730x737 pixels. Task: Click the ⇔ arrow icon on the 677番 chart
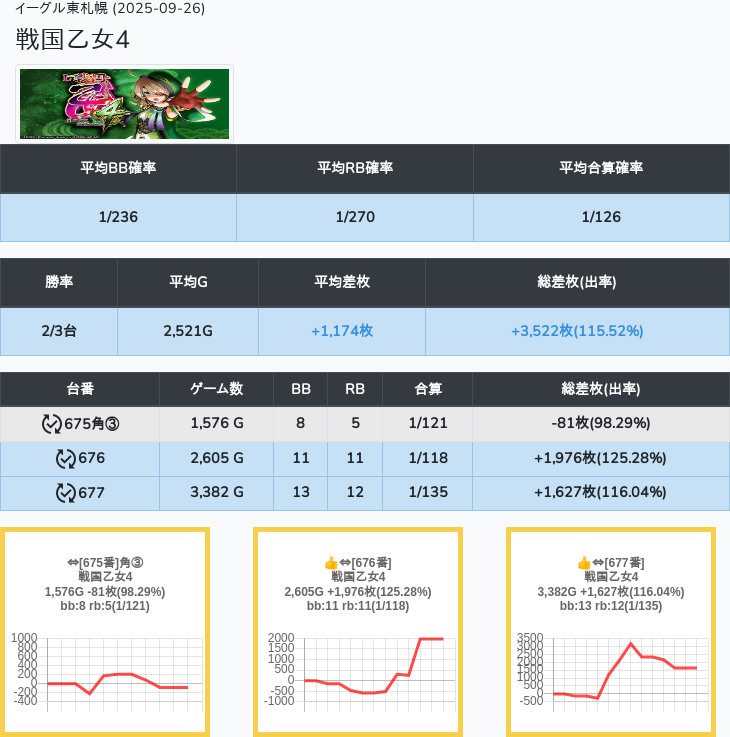(x=598, y=564)
